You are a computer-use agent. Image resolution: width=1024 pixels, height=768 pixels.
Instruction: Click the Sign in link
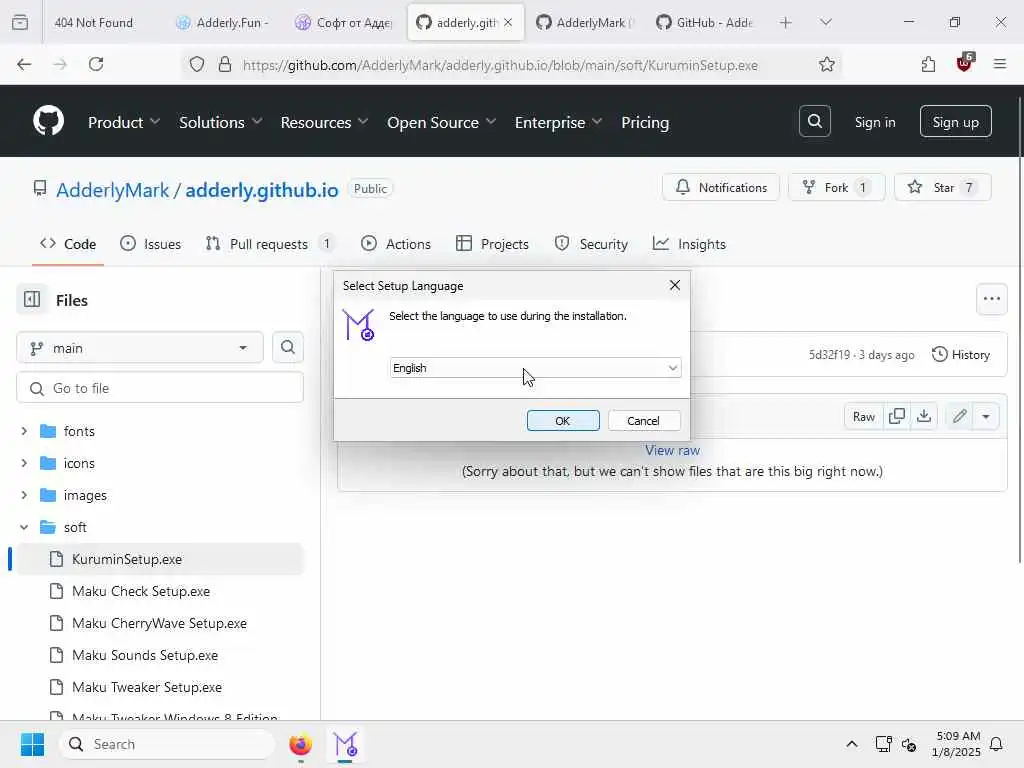tap(874, 122)
